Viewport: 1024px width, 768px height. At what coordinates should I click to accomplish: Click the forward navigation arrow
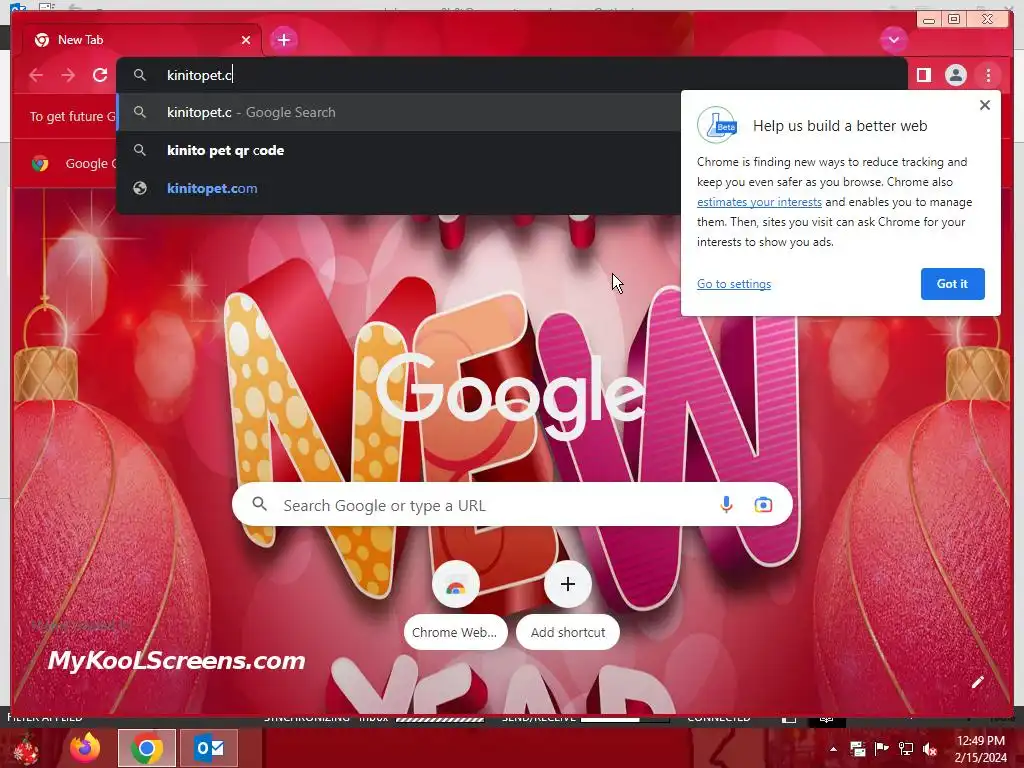(68, 75)
